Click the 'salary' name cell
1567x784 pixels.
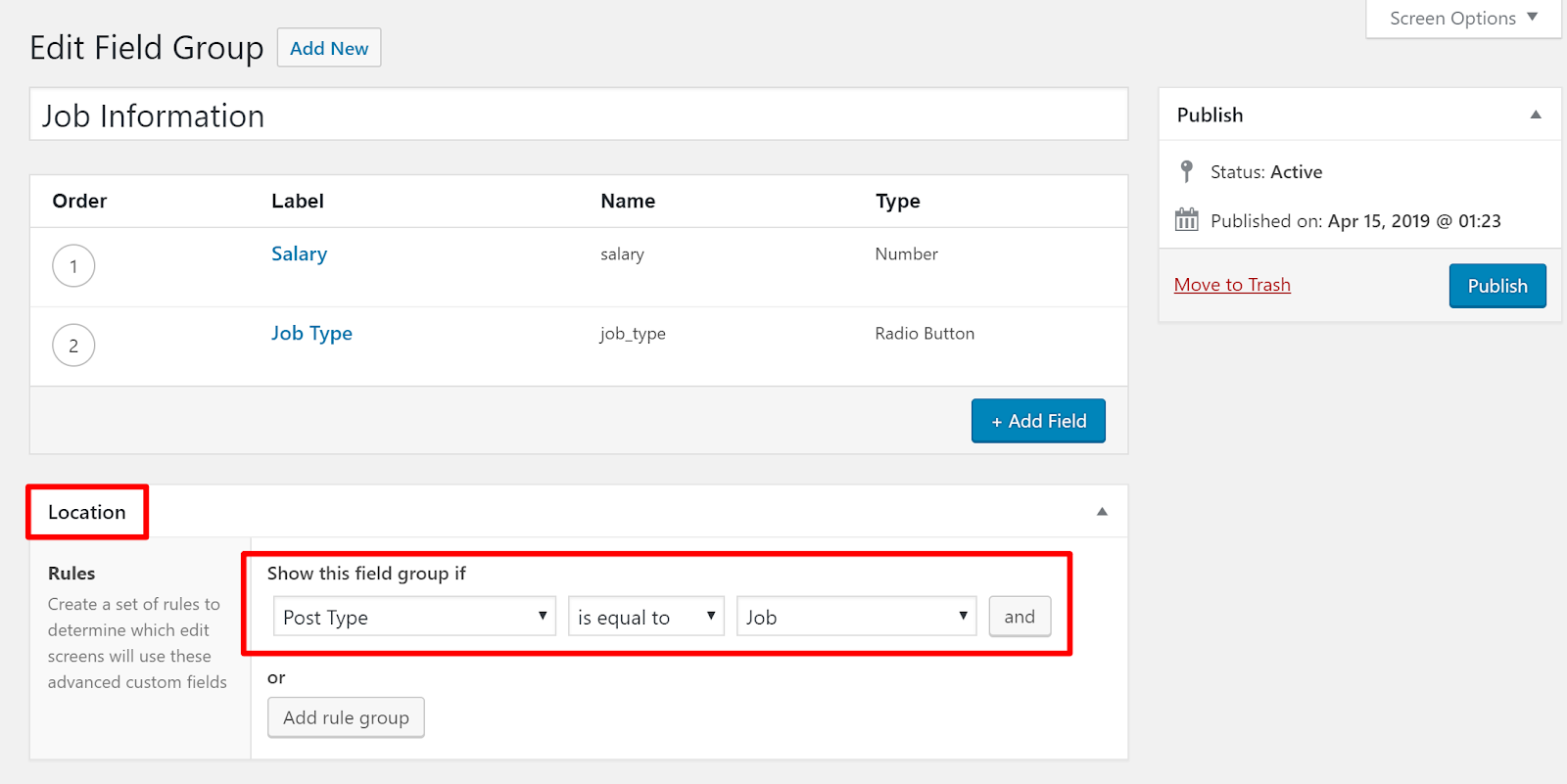[622, 254]
